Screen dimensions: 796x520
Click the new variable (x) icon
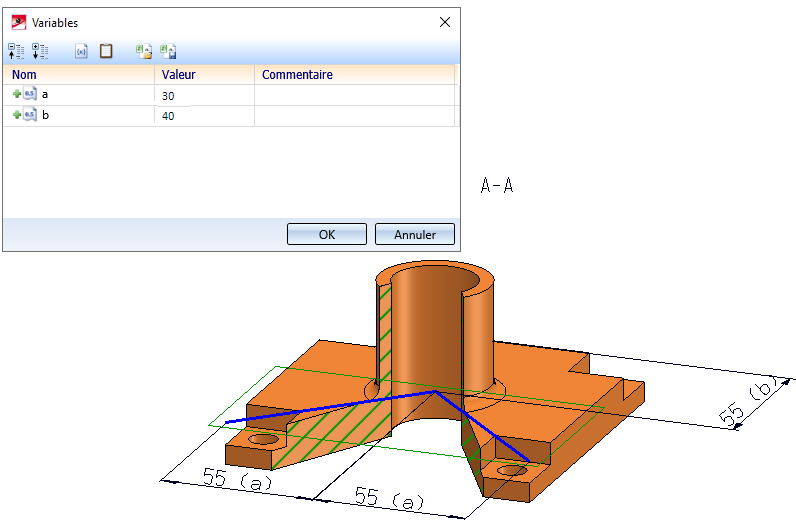[82, 50]
